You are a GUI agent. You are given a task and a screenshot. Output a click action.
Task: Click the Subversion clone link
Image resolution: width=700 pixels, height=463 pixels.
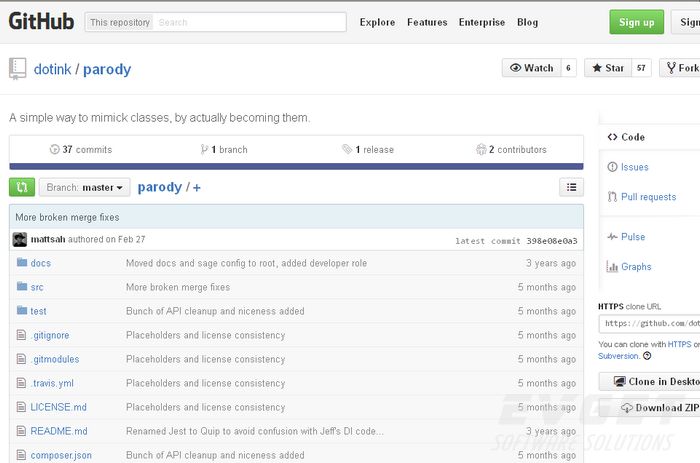coord(619,356)
